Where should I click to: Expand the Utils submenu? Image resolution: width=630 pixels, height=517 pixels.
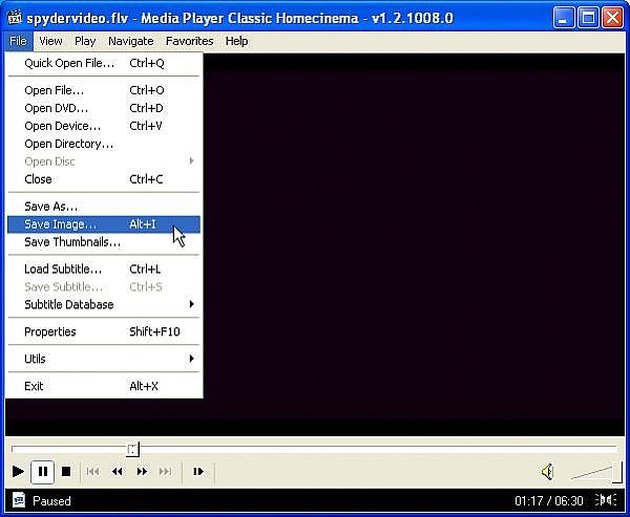[104, 359]
